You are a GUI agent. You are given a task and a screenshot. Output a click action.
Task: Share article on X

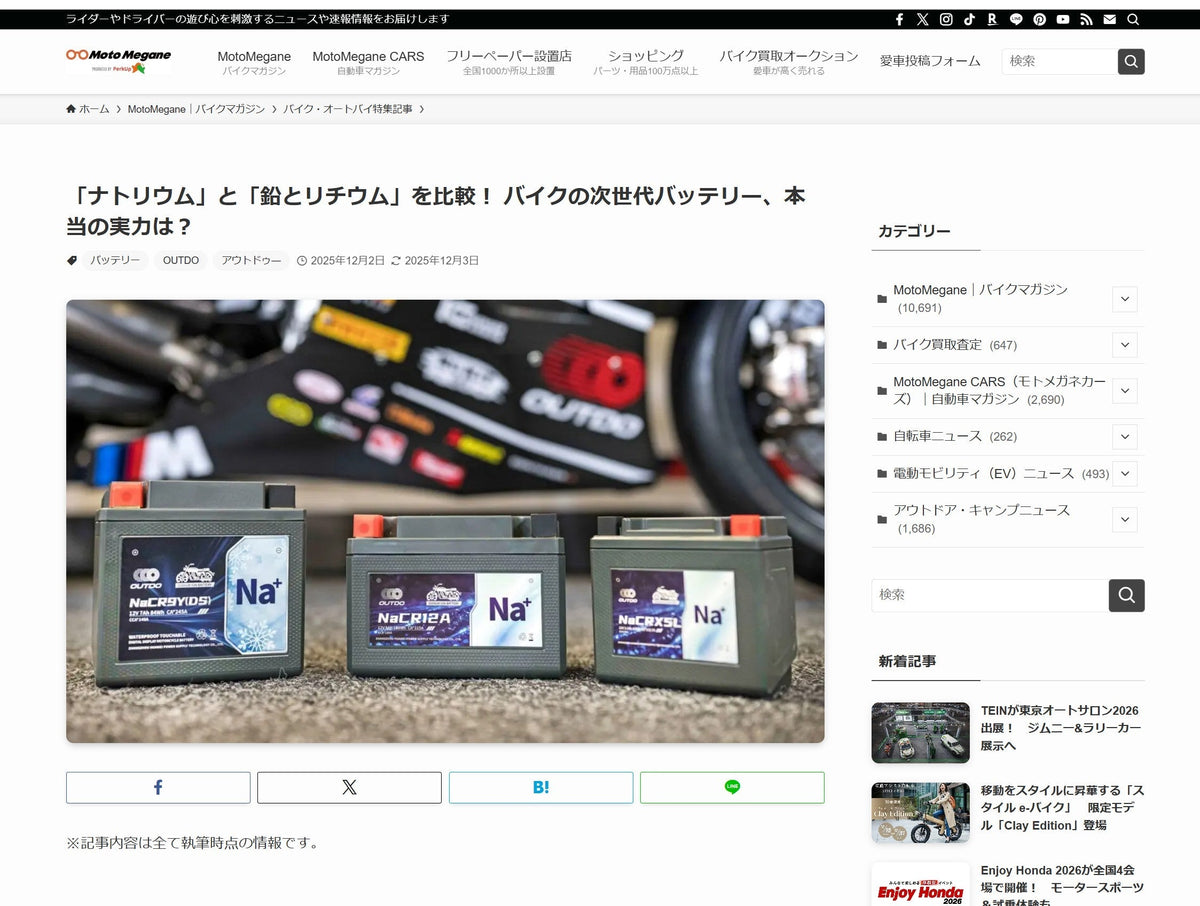point(349,787)
